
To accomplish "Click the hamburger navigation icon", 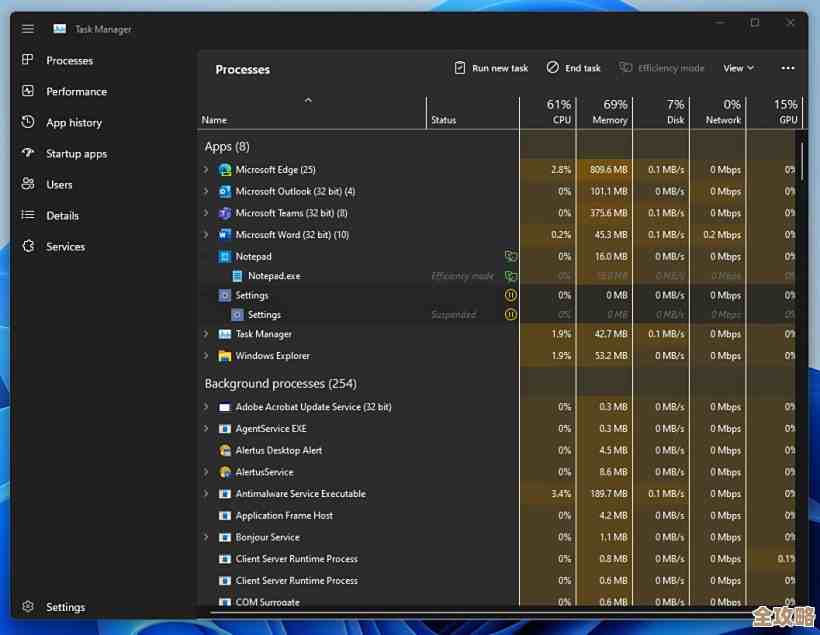I will pyautogui.click(x=27, y=28).
